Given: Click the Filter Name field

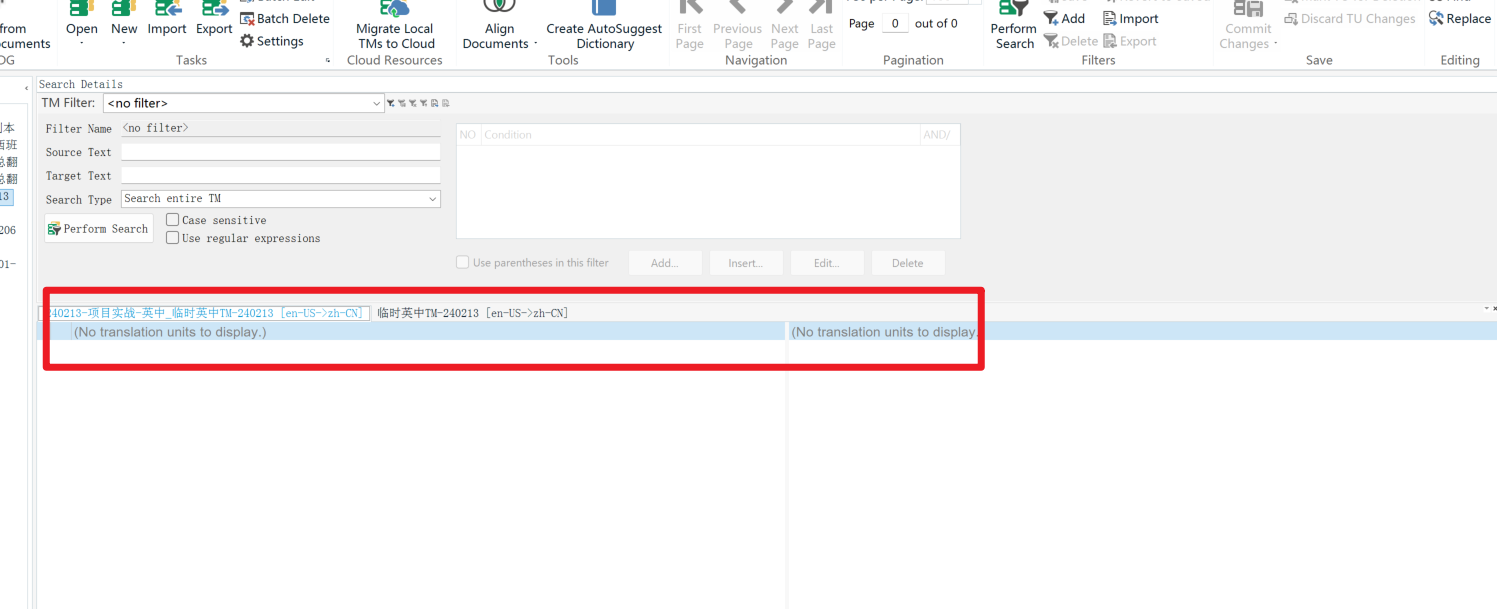Looking at the screenshot, I should (x=281, y=129).
